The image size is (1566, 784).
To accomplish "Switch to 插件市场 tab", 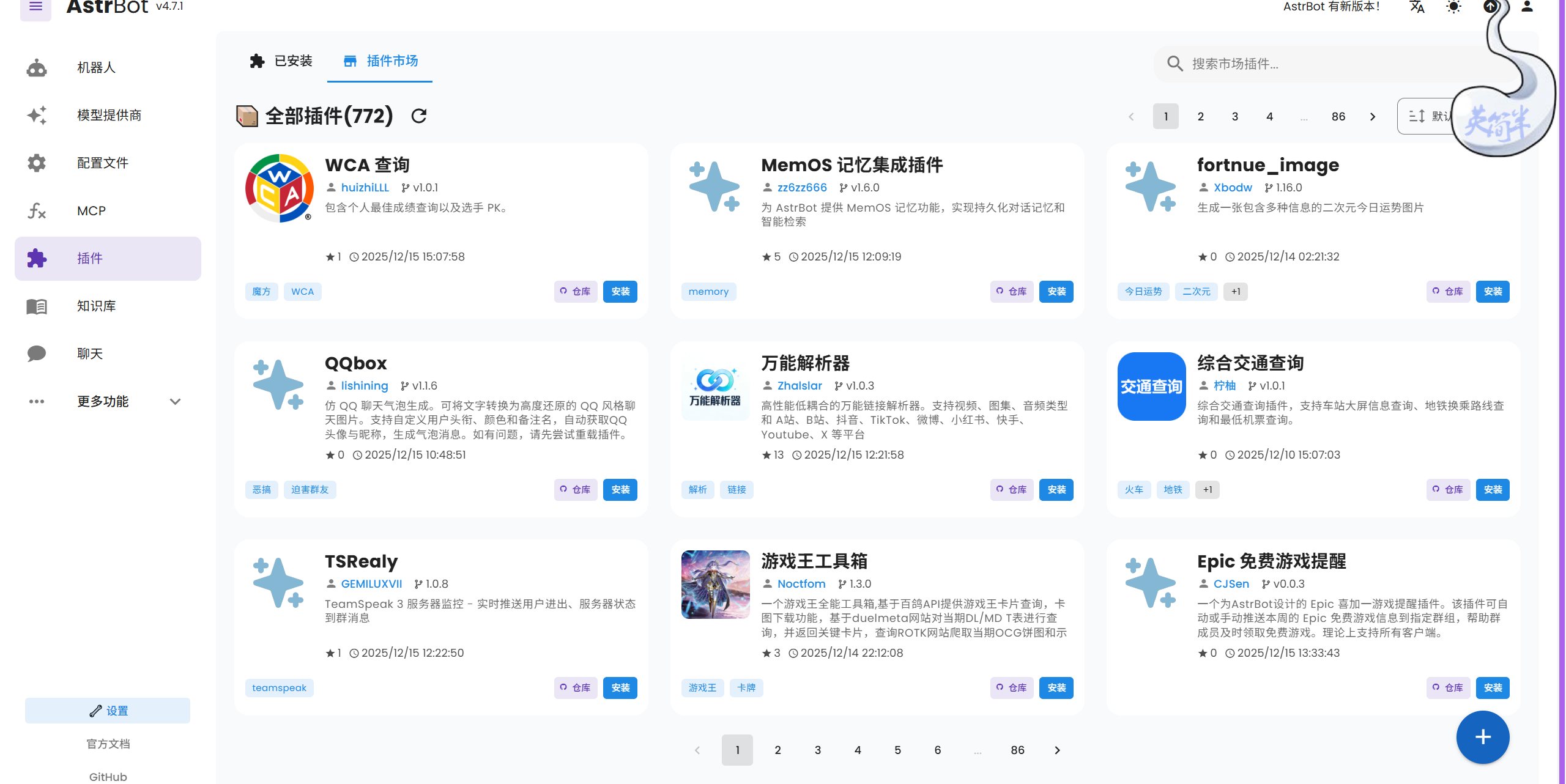I will tap(380, 61).
